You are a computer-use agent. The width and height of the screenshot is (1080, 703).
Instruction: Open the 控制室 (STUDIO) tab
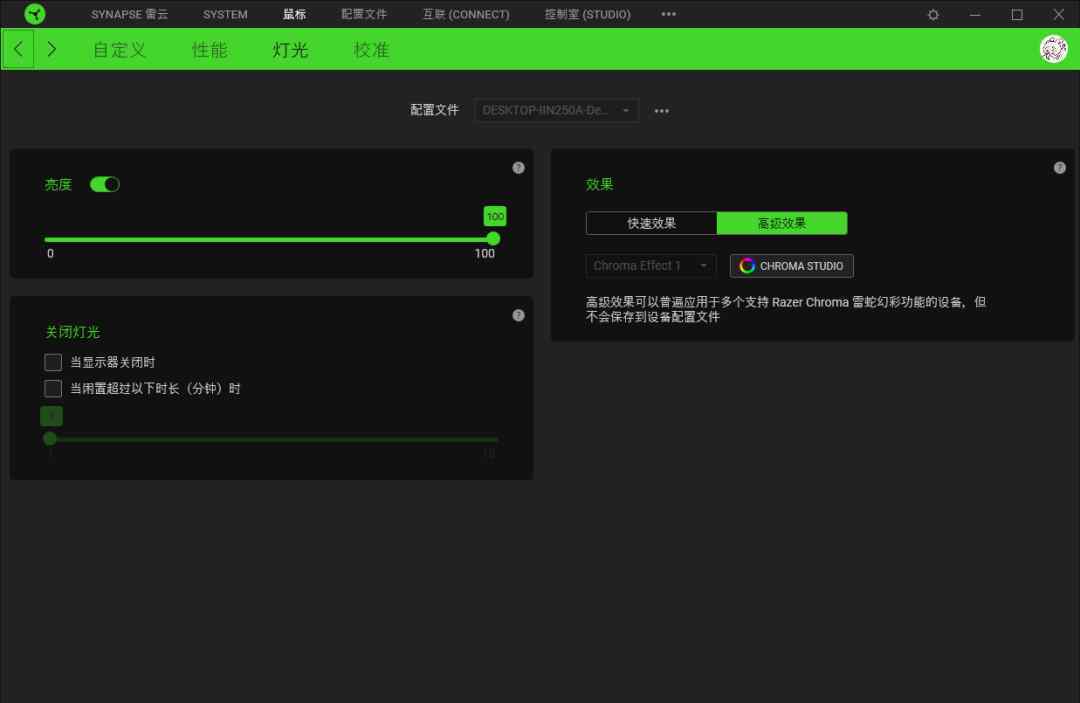(588, 14)
